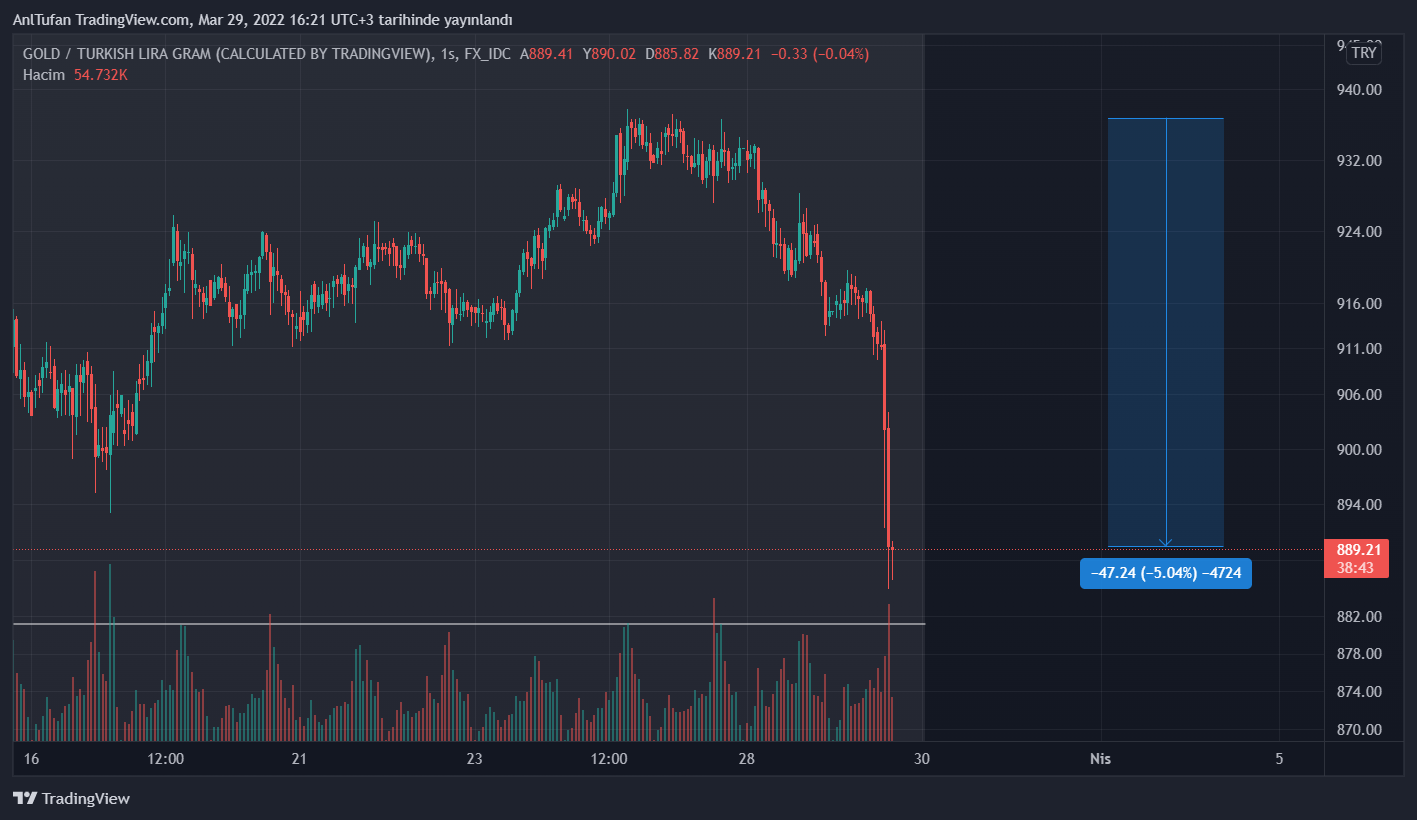Viewport: 1417px width, 820px height.
Task: Click the 54.732K volume value
Action: [101, 75]
